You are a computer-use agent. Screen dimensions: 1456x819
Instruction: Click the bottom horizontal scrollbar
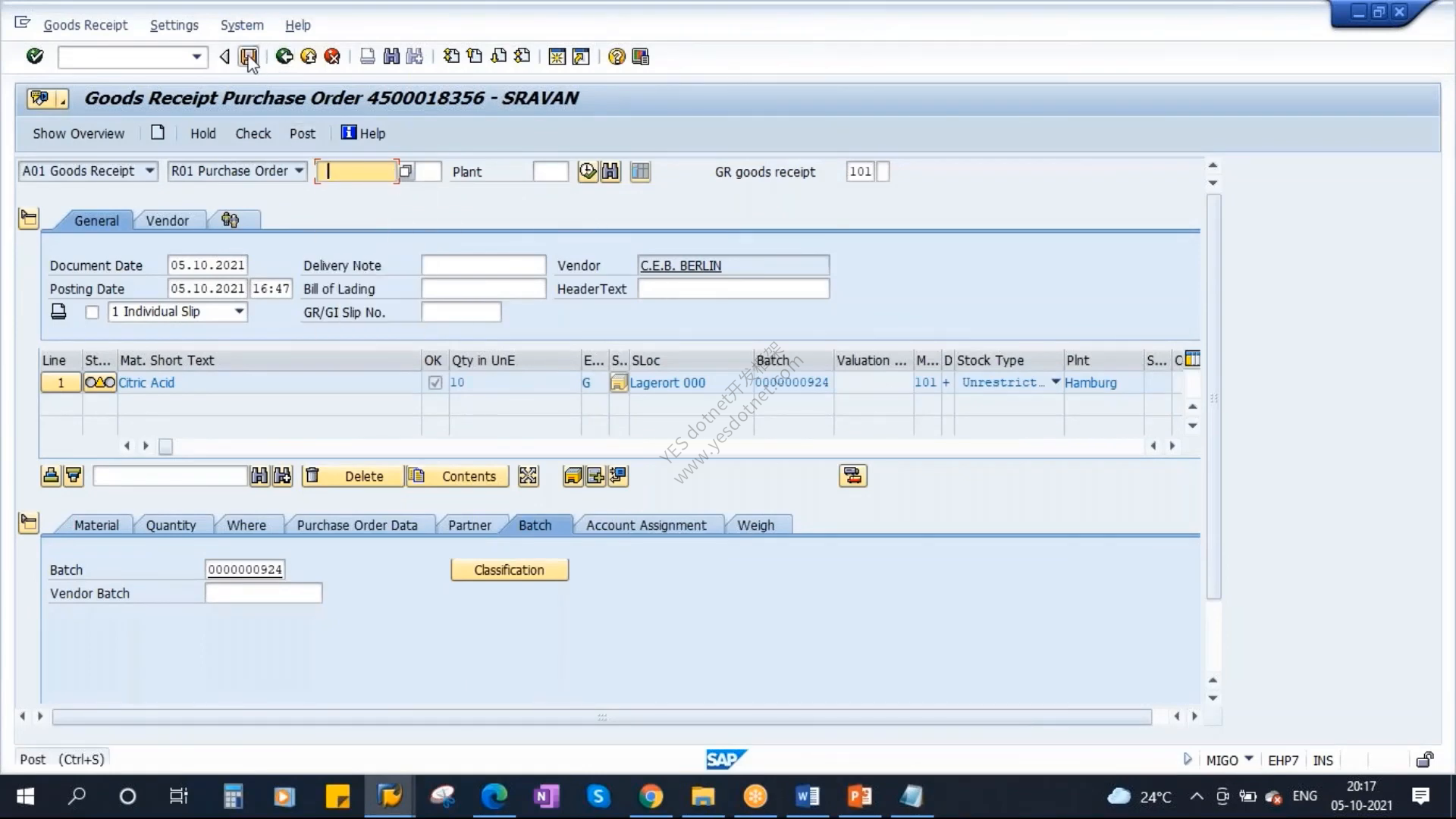click(x=602, y=717)
